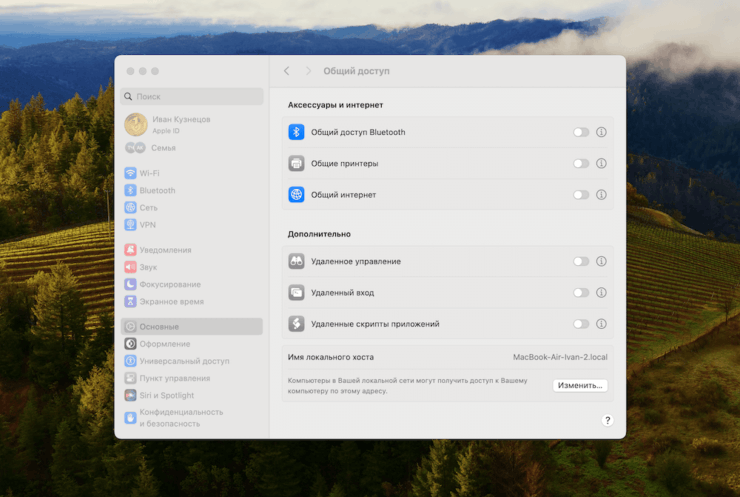This screenshot has height=497, width=740.
Task: Open Siri и Spotlight settings
Action: [x=167, y=395]
